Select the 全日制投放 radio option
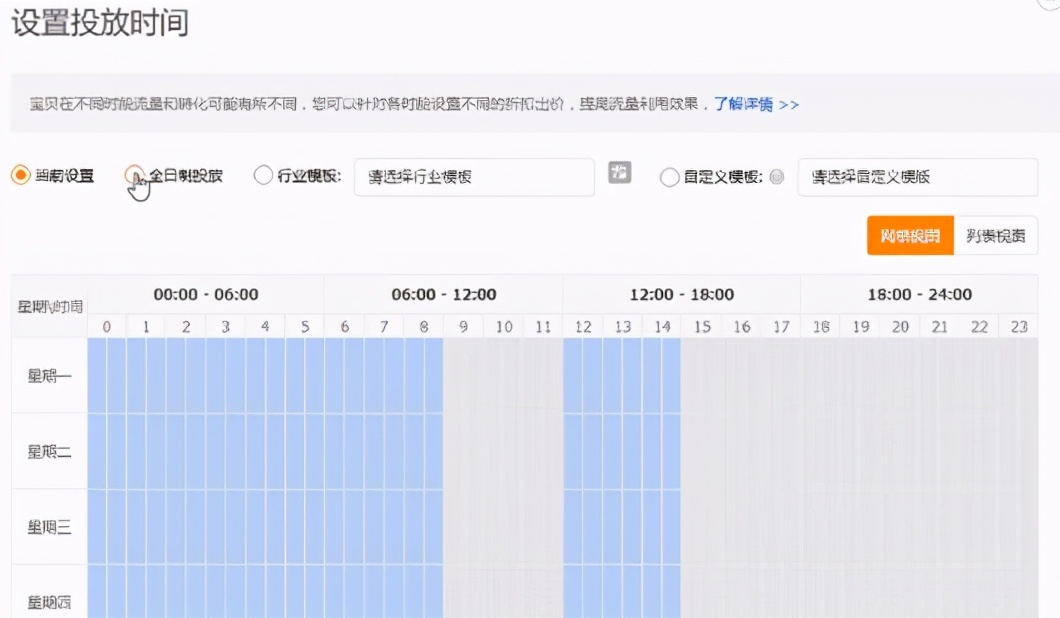Viewport: 1060px width, 618px height. (134, 176)
